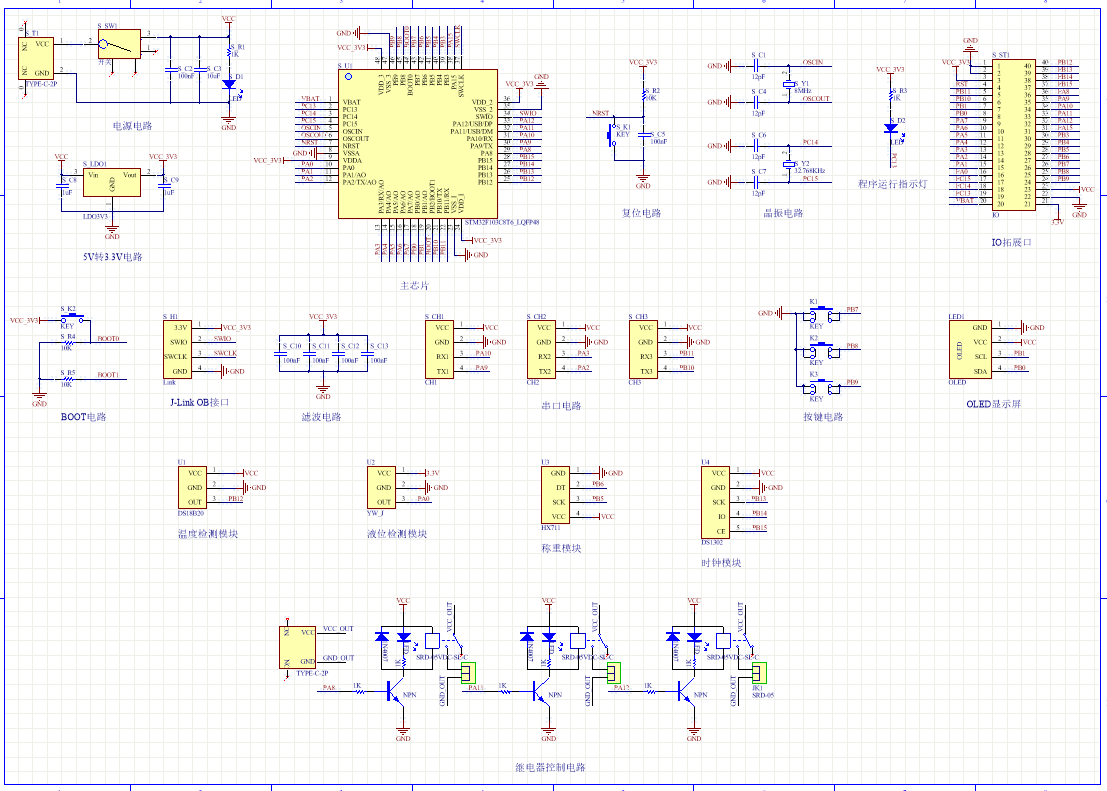This screenshot has width=1107, height=791.
Task: Select the S_T1 TYPE-C-2P connector
Action: tap(36, 59)
